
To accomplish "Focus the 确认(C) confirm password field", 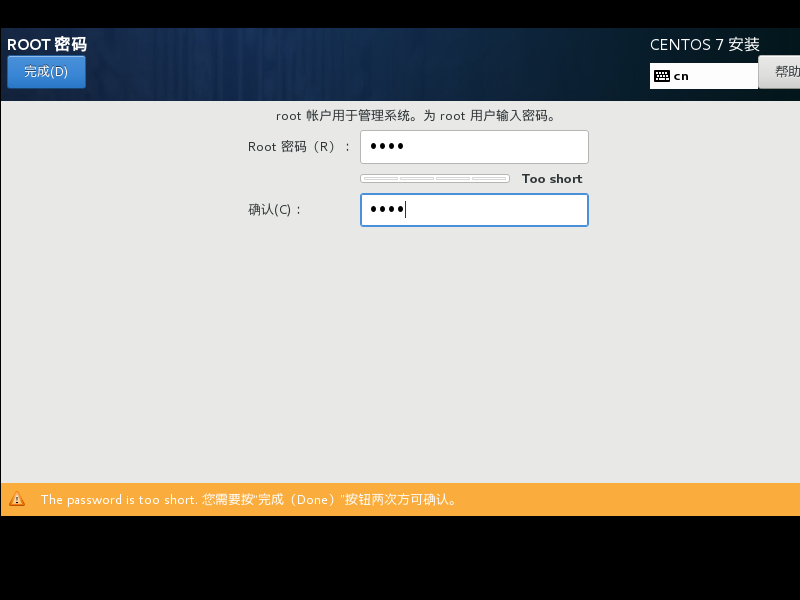I will 474,210.
